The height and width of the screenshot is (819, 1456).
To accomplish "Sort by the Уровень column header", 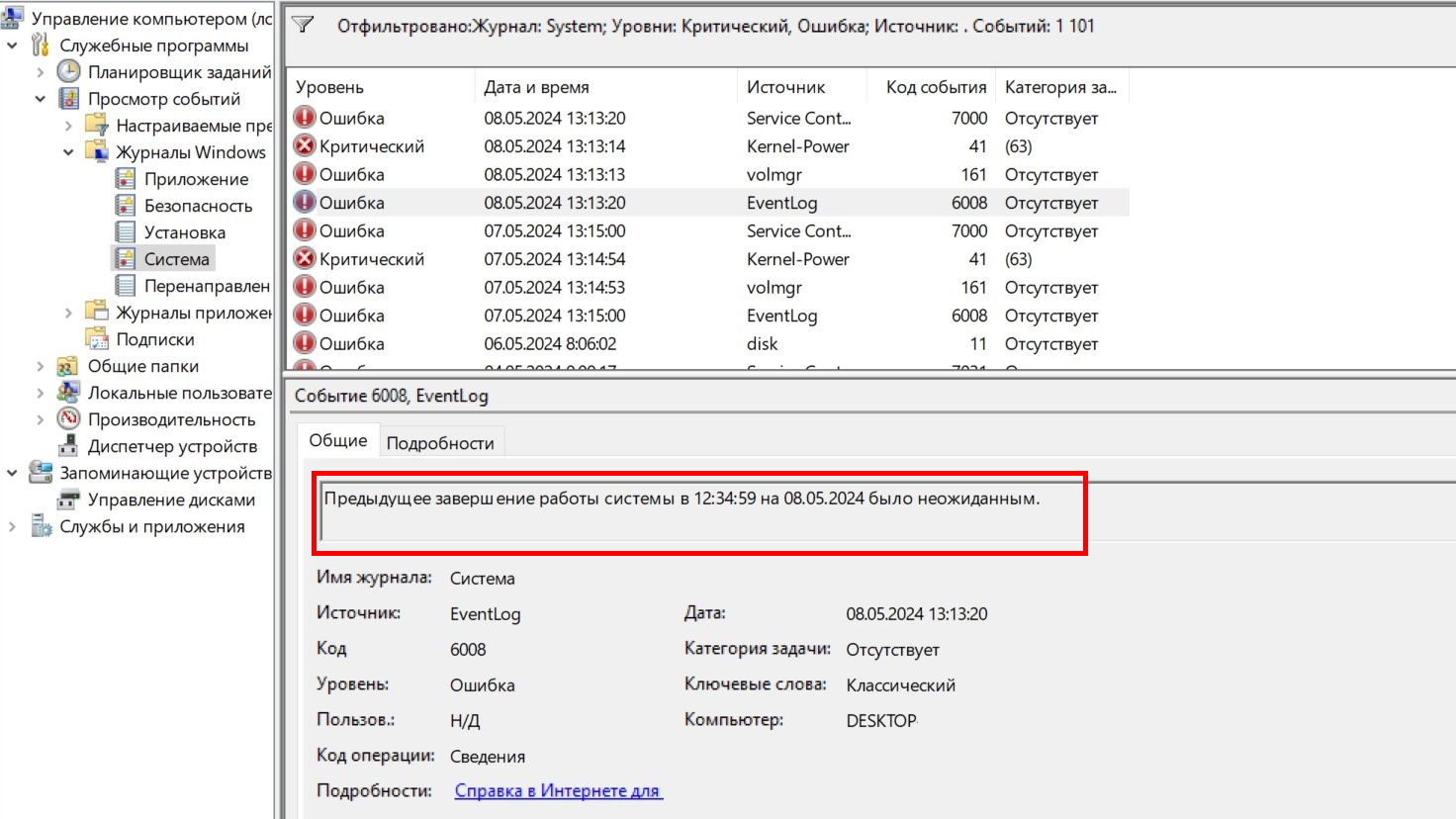I will tap(381, 87).
